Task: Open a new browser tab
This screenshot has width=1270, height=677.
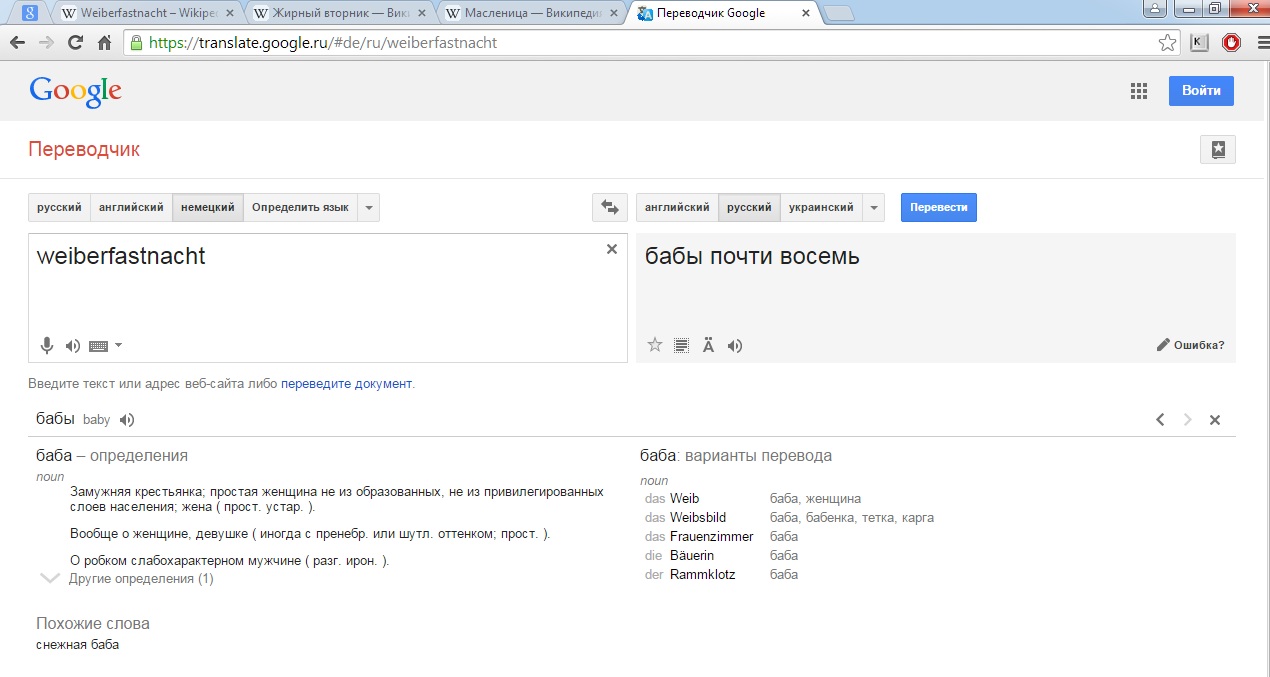Action: pos(838,14)
